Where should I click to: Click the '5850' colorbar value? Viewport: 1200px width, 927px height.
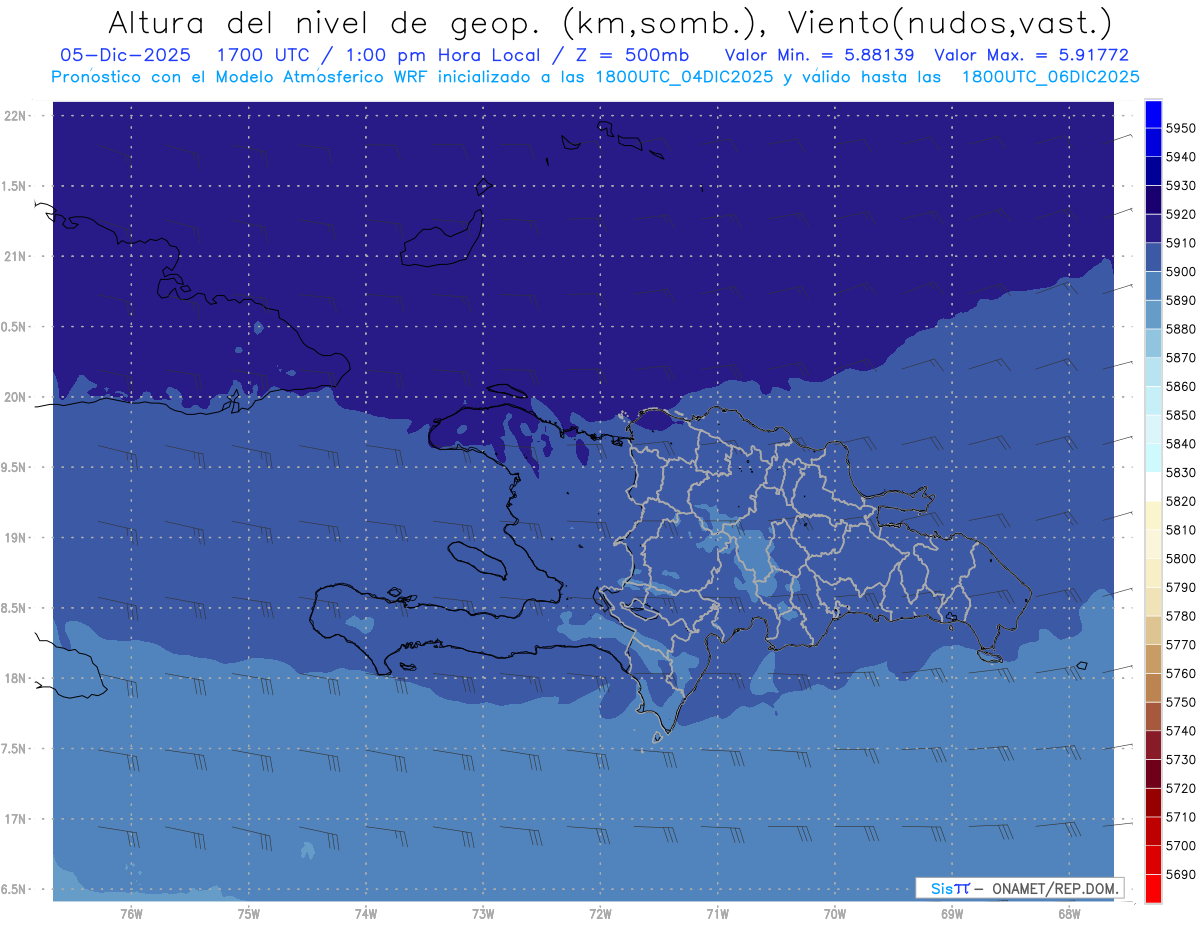coord(1181,415)
